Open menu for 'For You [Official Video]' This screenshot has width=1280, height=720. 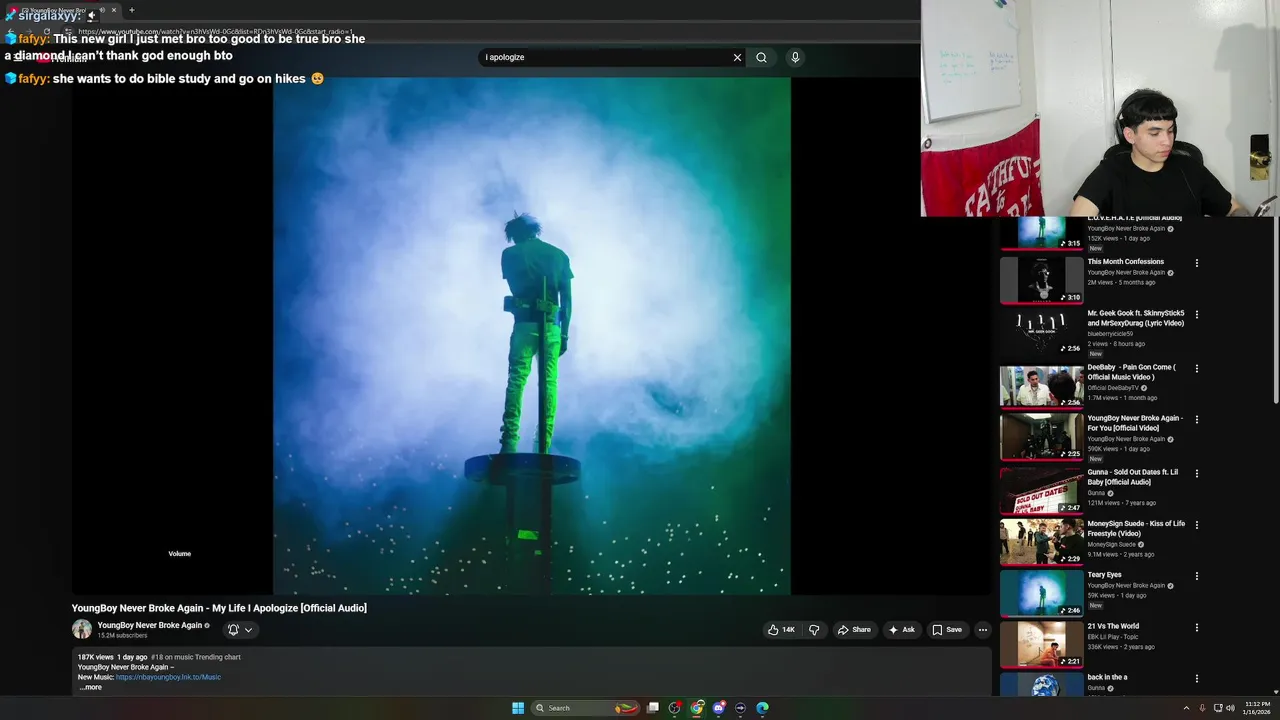click(1197, 419)
